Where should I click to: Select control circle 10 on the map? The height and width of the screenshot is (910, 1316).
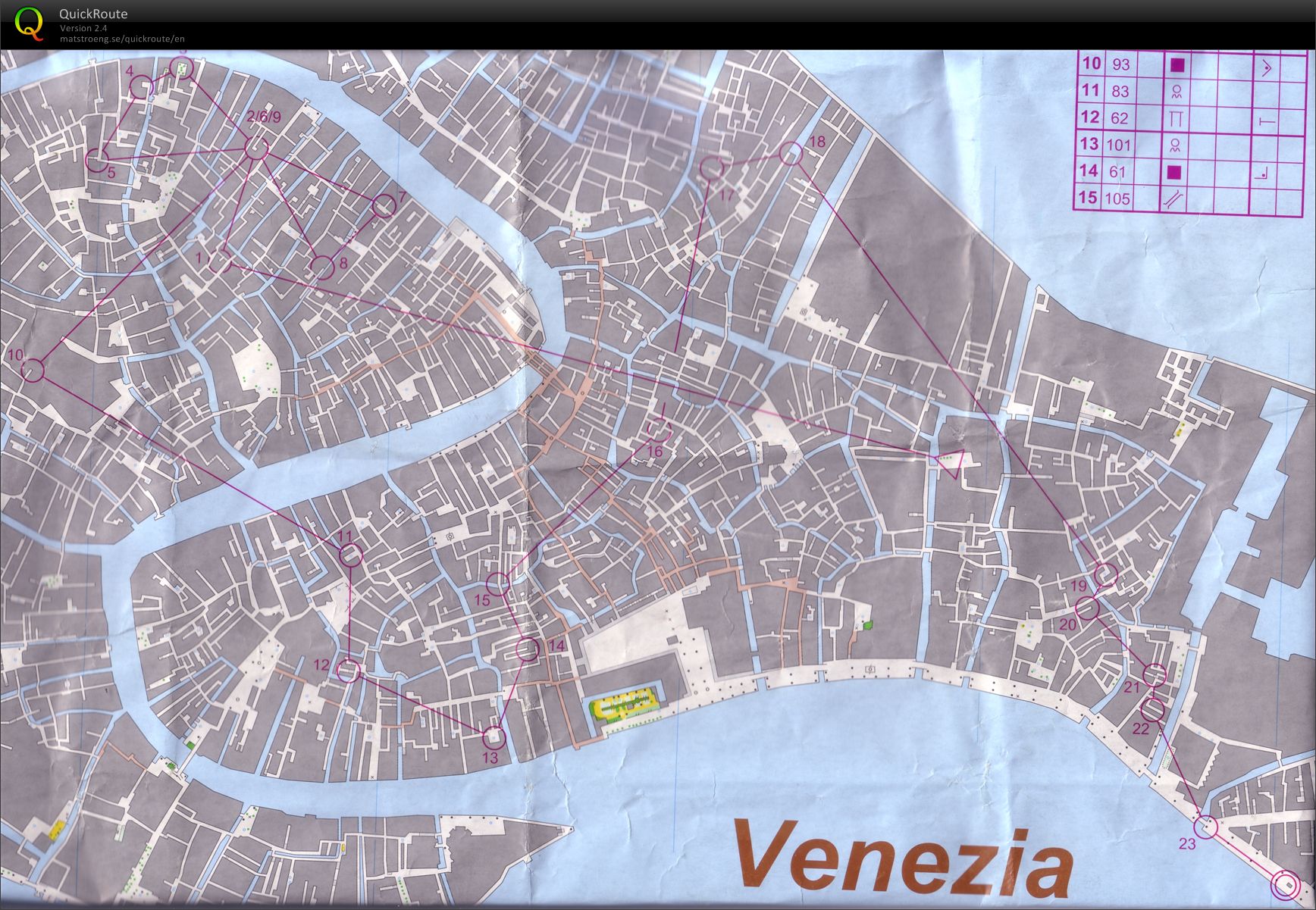click(x=32, y=371)
